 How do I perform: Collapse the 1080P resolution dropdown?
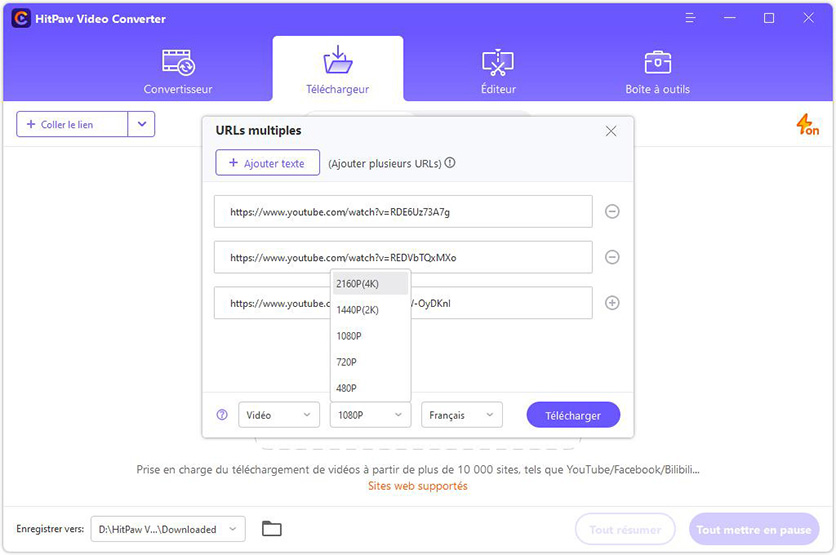click(x=371, y=415)
